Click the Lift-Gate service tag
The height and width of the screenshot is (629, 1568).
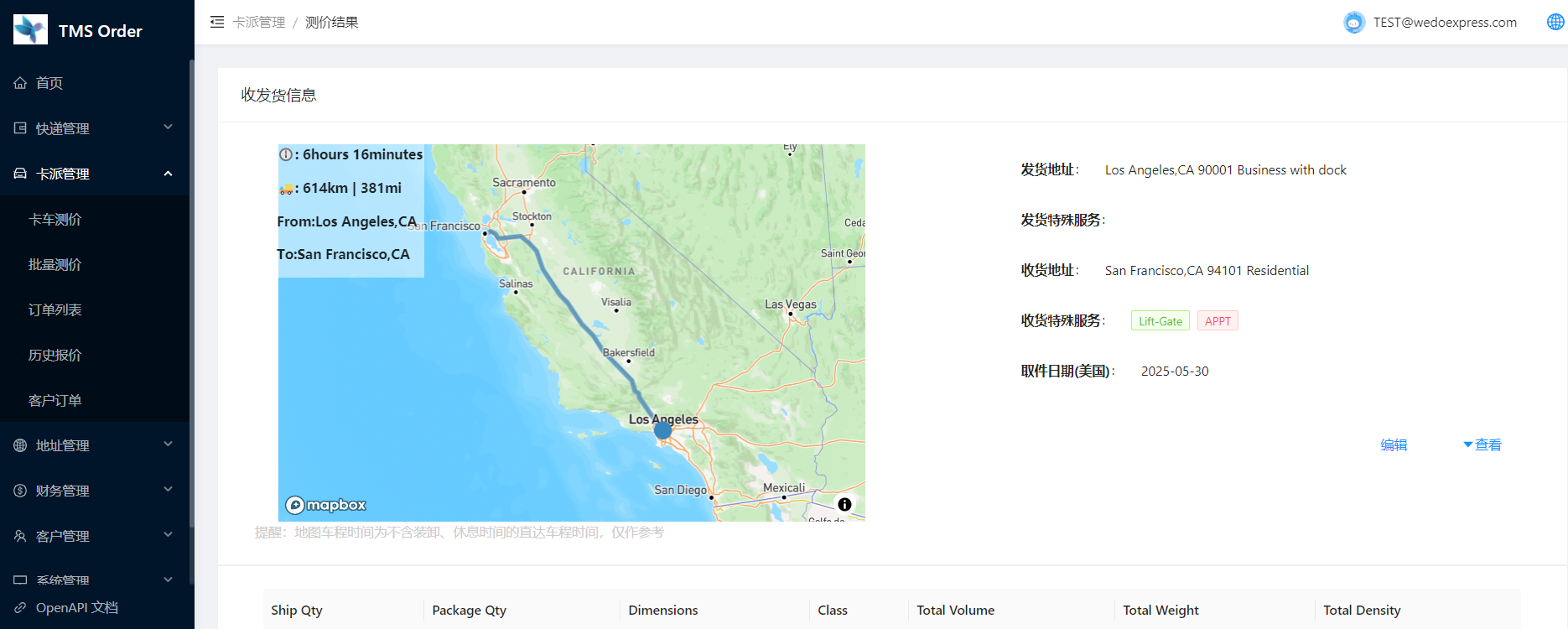pyautogui.click(x=1160, y=321)
